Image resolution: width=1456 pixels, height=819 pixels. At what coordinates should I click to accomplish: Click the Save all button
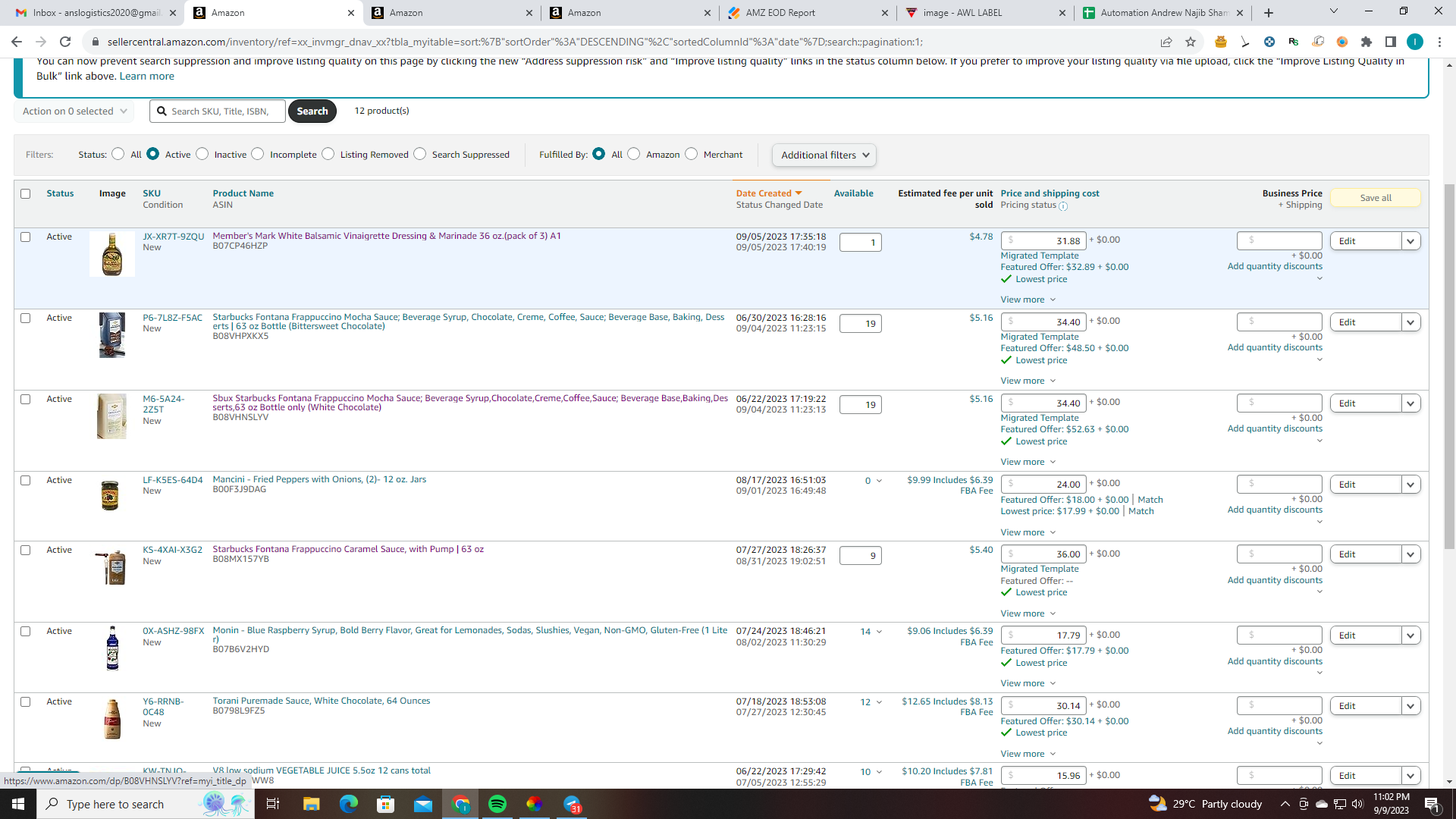pyautogui.click(x=1375, y=198)
